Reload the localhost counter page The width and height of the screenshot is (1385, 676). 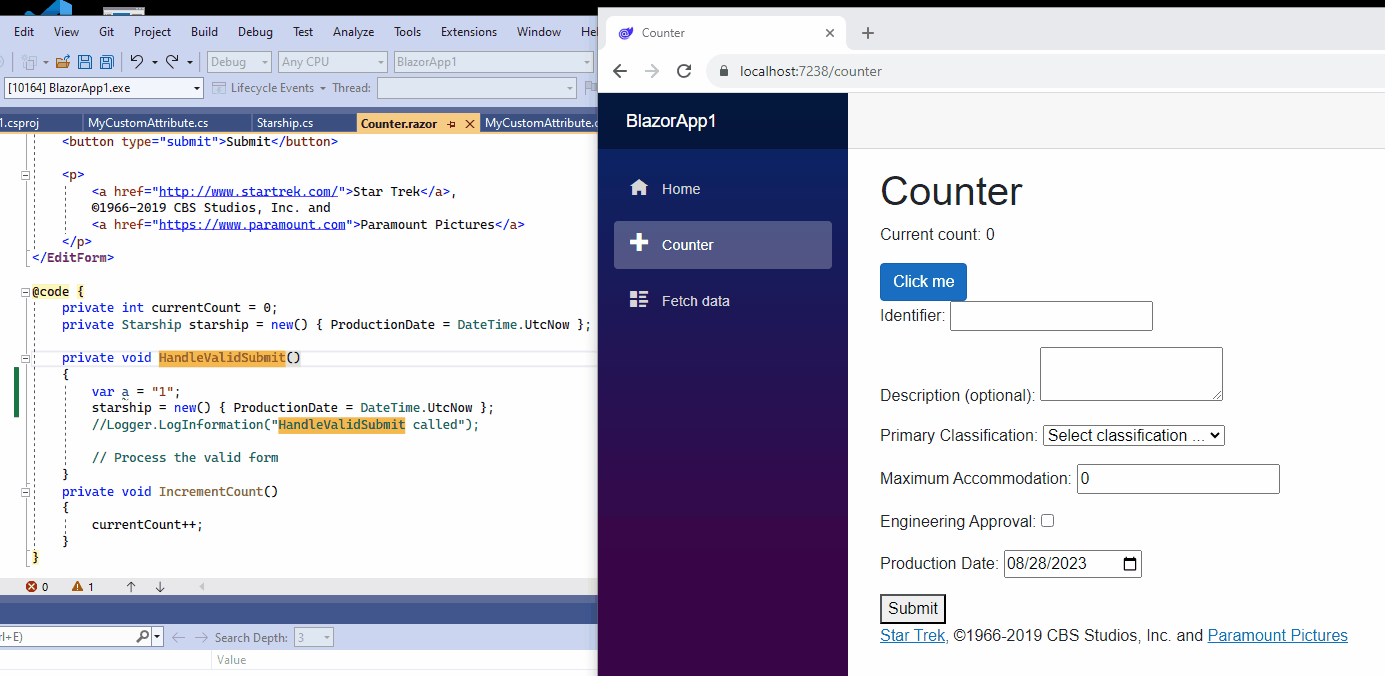(x=684, y=71)
